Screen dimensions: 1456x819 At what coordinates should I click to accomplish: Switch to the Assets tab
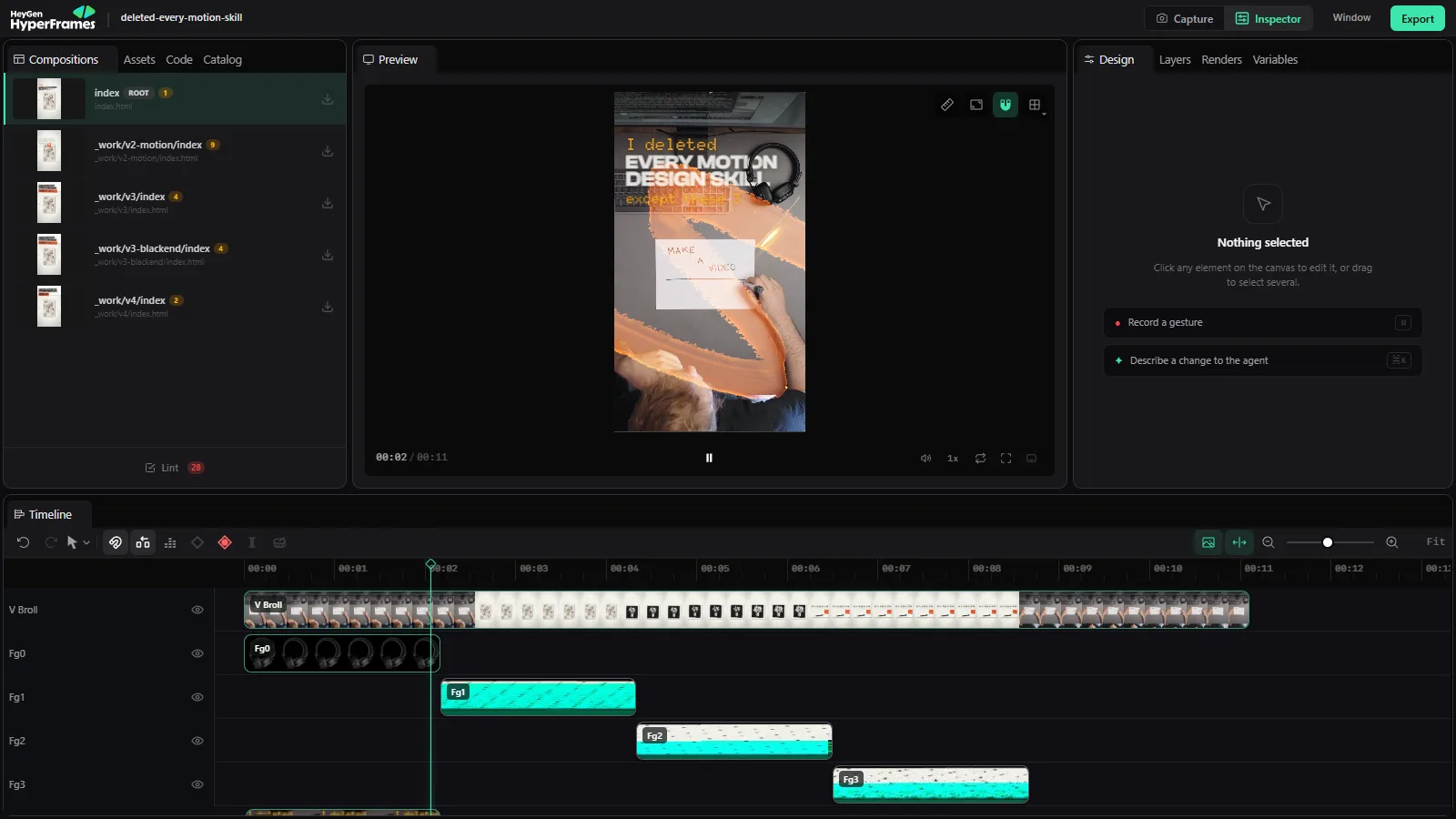[139, 60]
